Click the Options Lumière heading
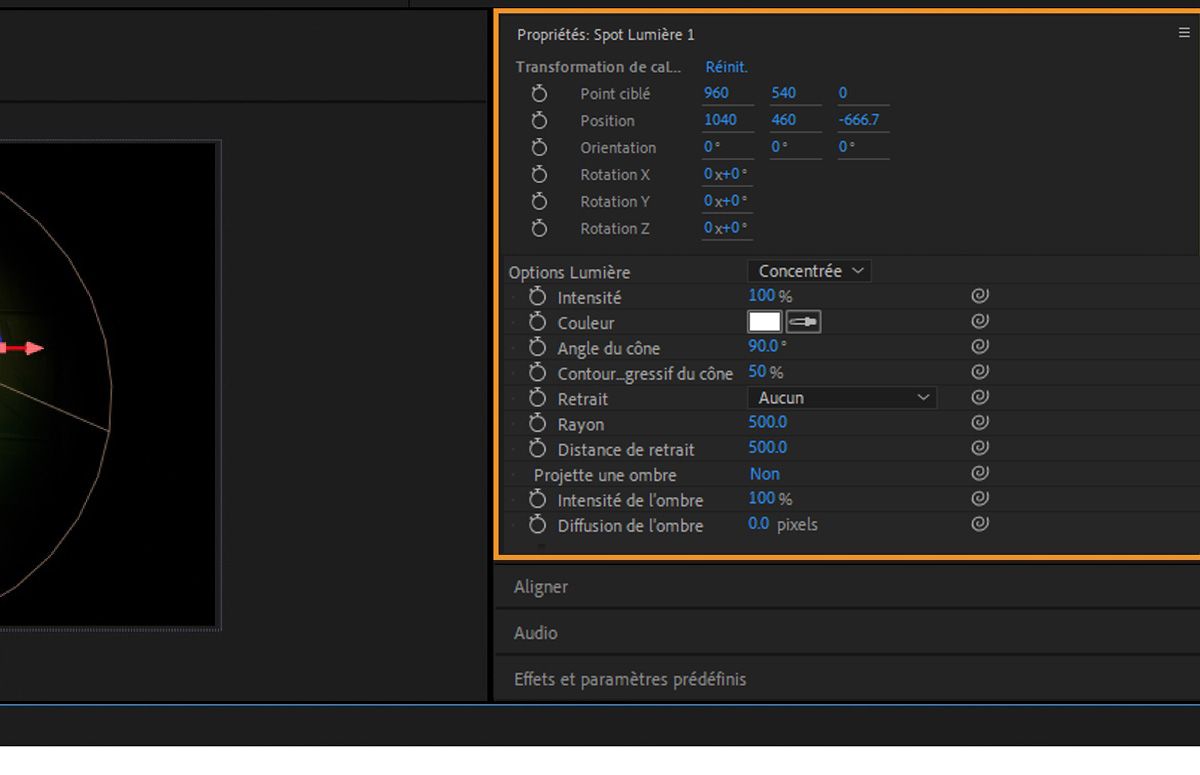The width and height of the screenshot is (1200, 775). [x=569, y=272]
